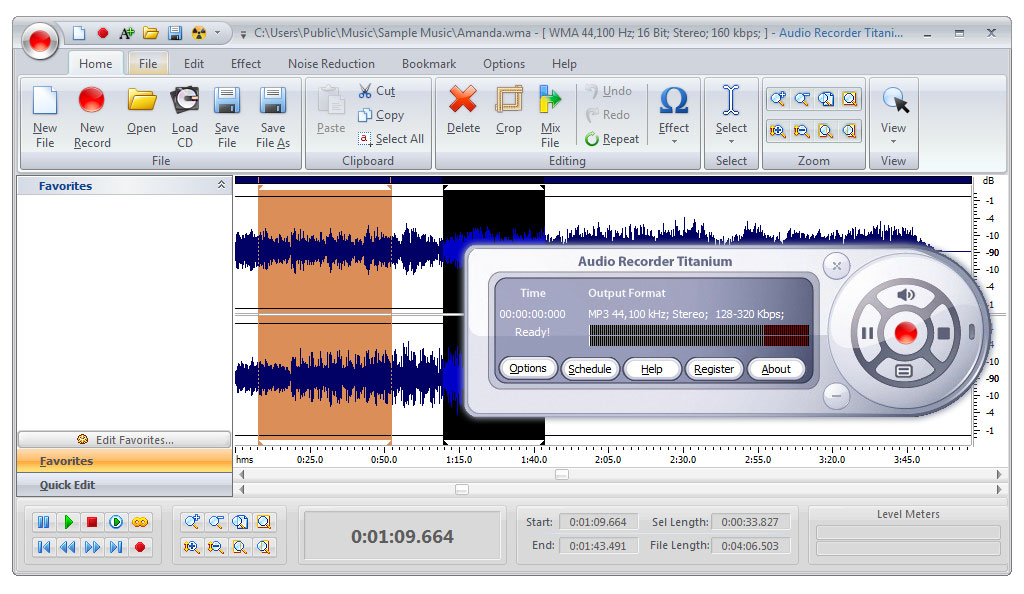Click the Mix File icon
This screenshot has height=594, width=1024.
pos(550,101)
